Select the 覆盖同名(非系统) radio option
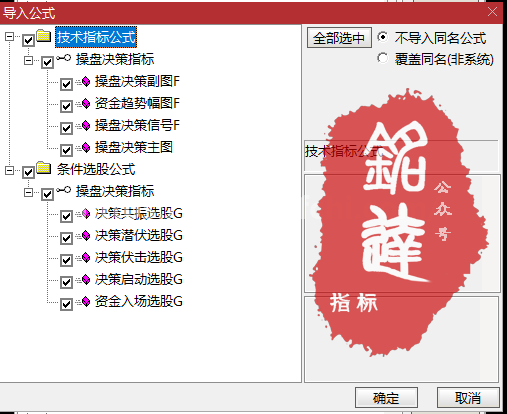 pyautogui.click(x=383, y=58)
